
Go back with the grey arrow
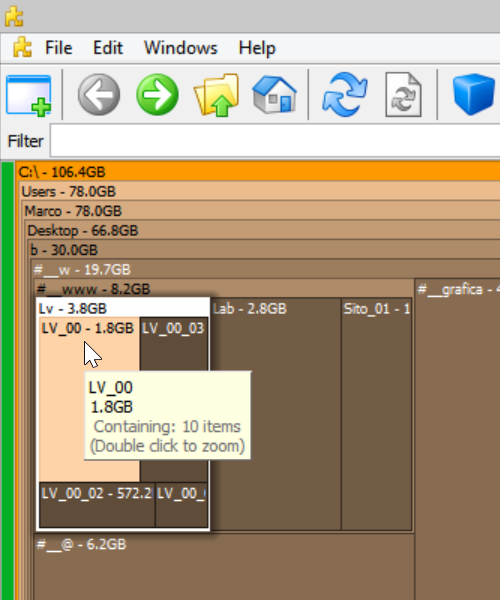point(99,95)
